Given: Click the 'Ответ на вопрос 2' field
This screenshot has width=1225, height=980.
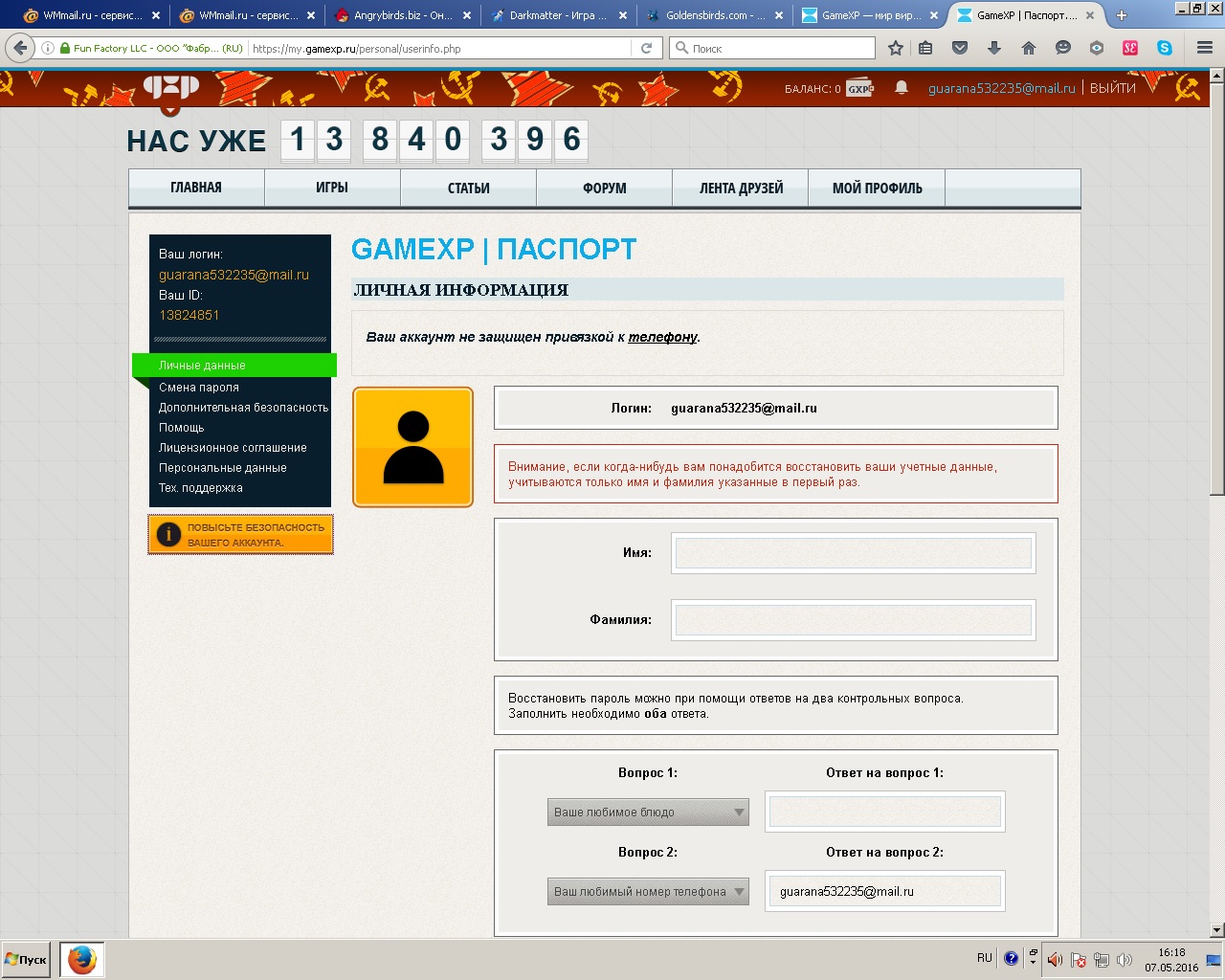Looking at the screenshot, I should click(x=885, y=891).
